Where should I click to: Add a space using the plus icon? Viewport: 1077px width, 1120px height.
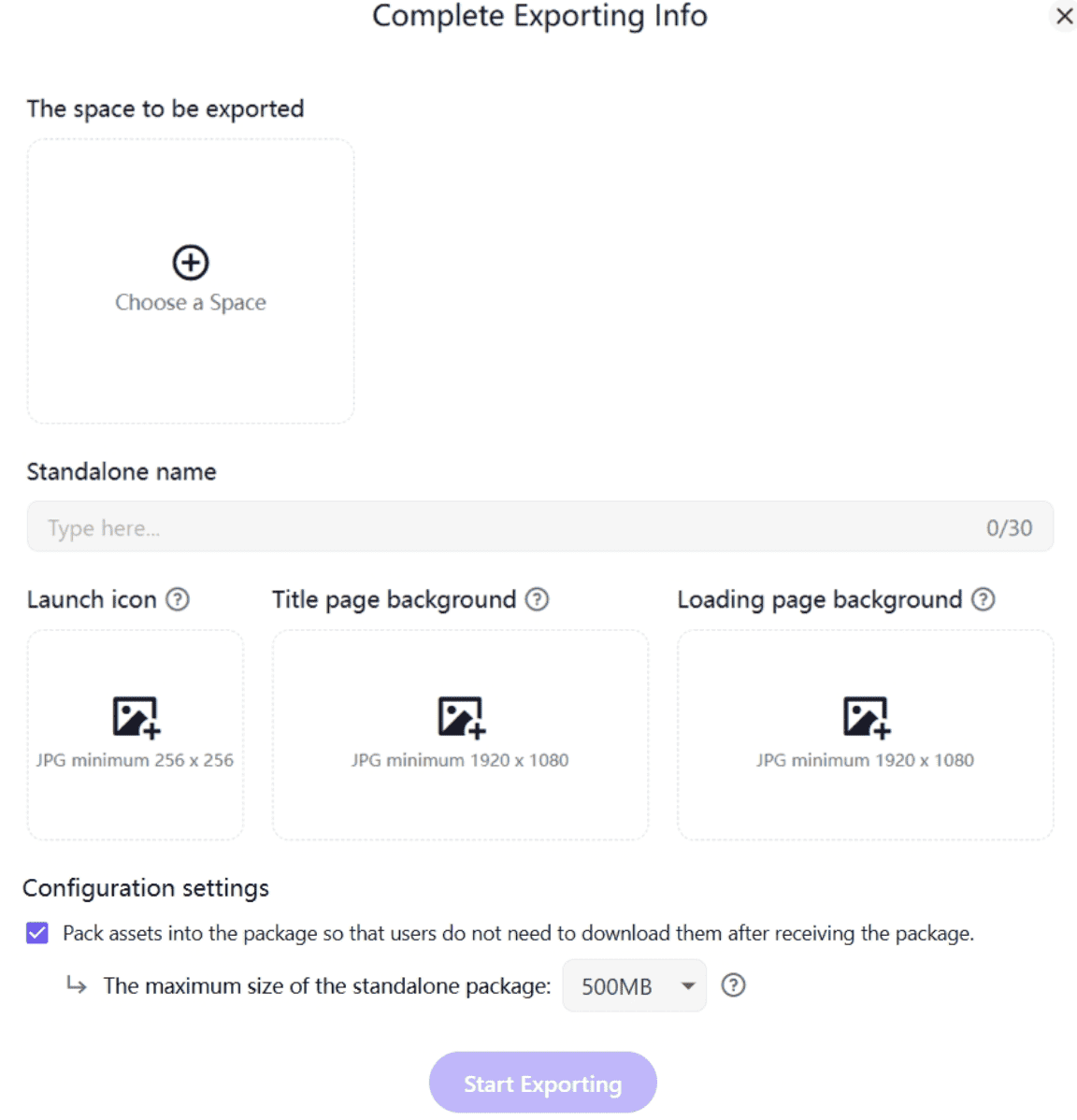pyautogui.click(x=190, y=262)
